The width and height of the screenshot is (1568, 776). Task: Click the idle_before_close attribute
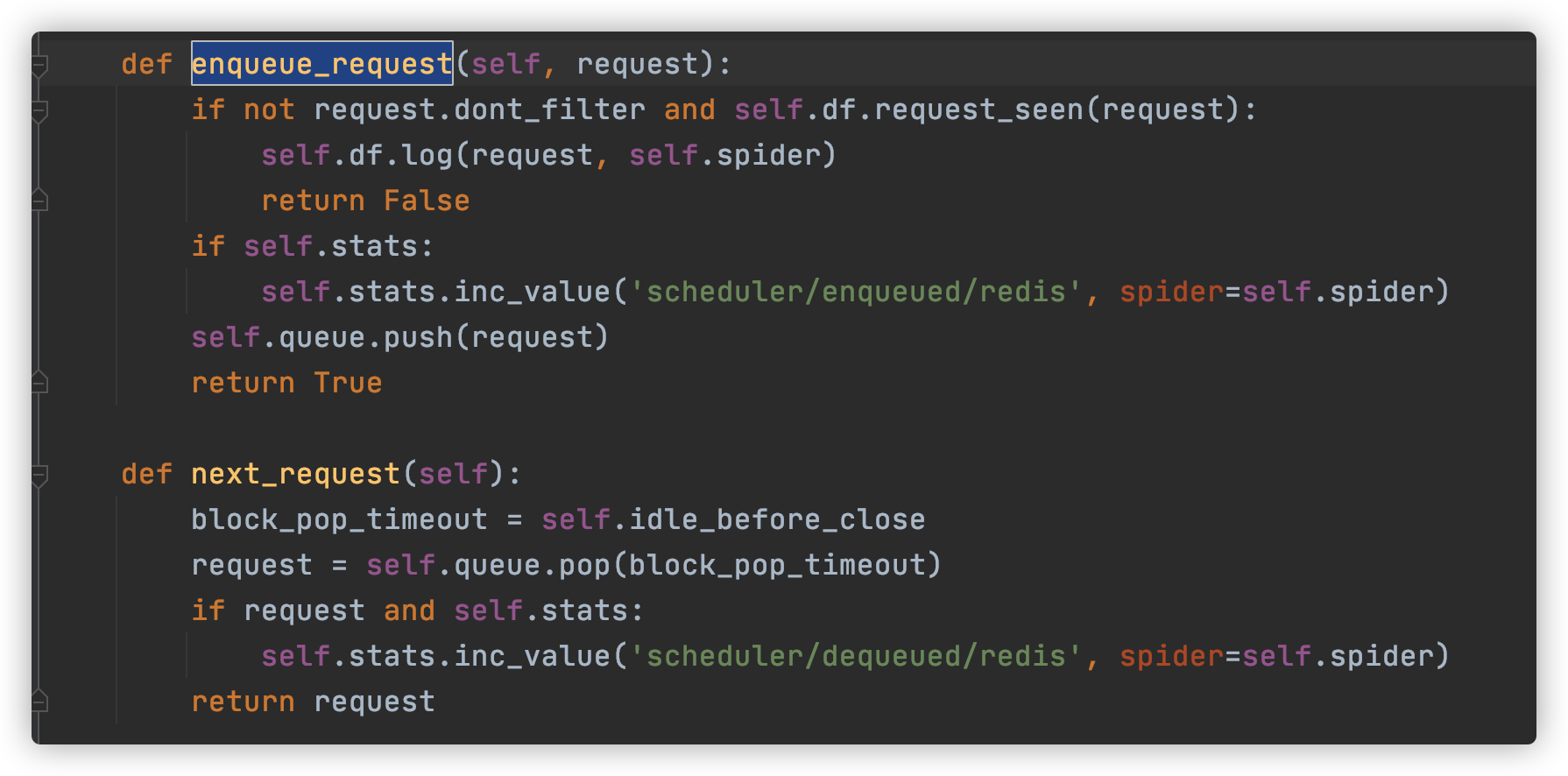point(777,519)
